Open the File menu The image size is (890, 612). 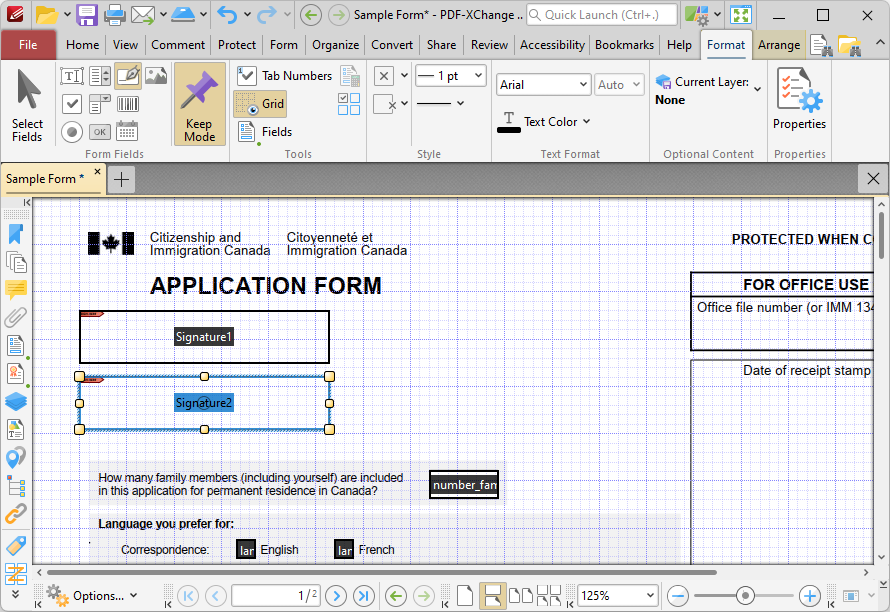click(29, 44)
